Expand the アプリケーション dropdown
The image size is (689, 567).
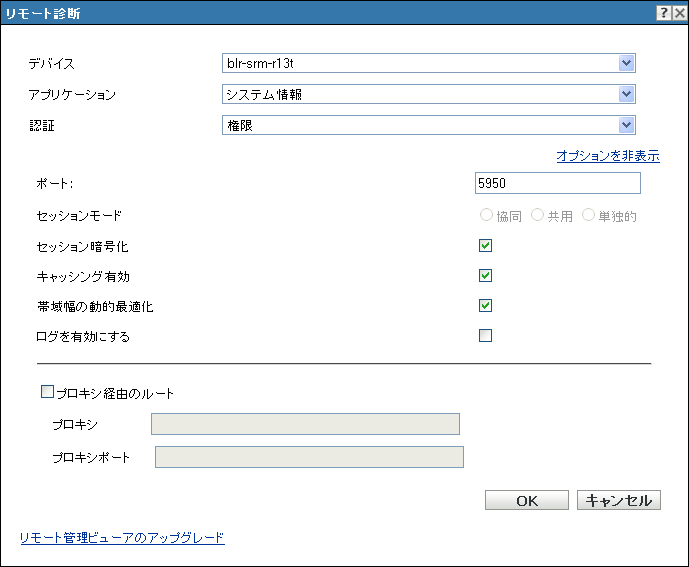click(627, 95)
